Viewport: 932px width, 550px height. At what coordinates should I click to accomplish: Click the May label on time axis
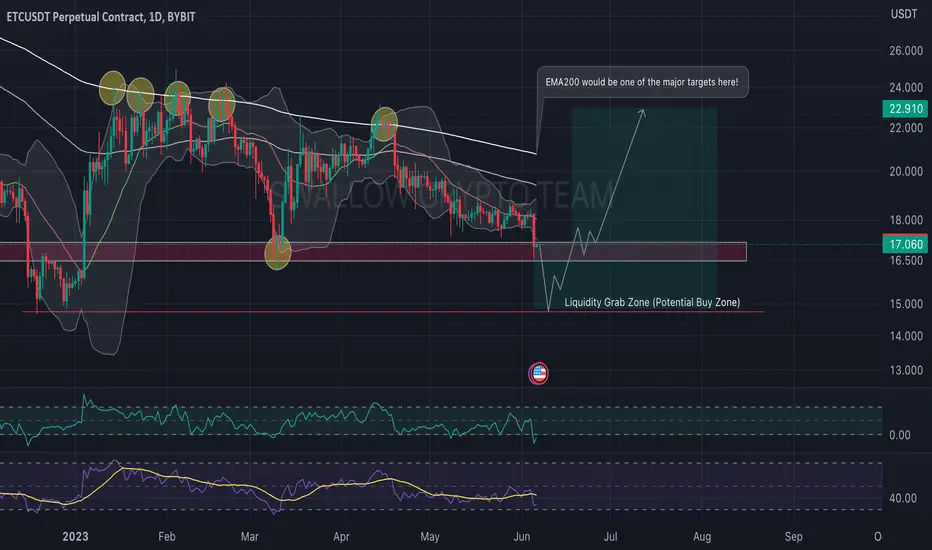(430, 536)
